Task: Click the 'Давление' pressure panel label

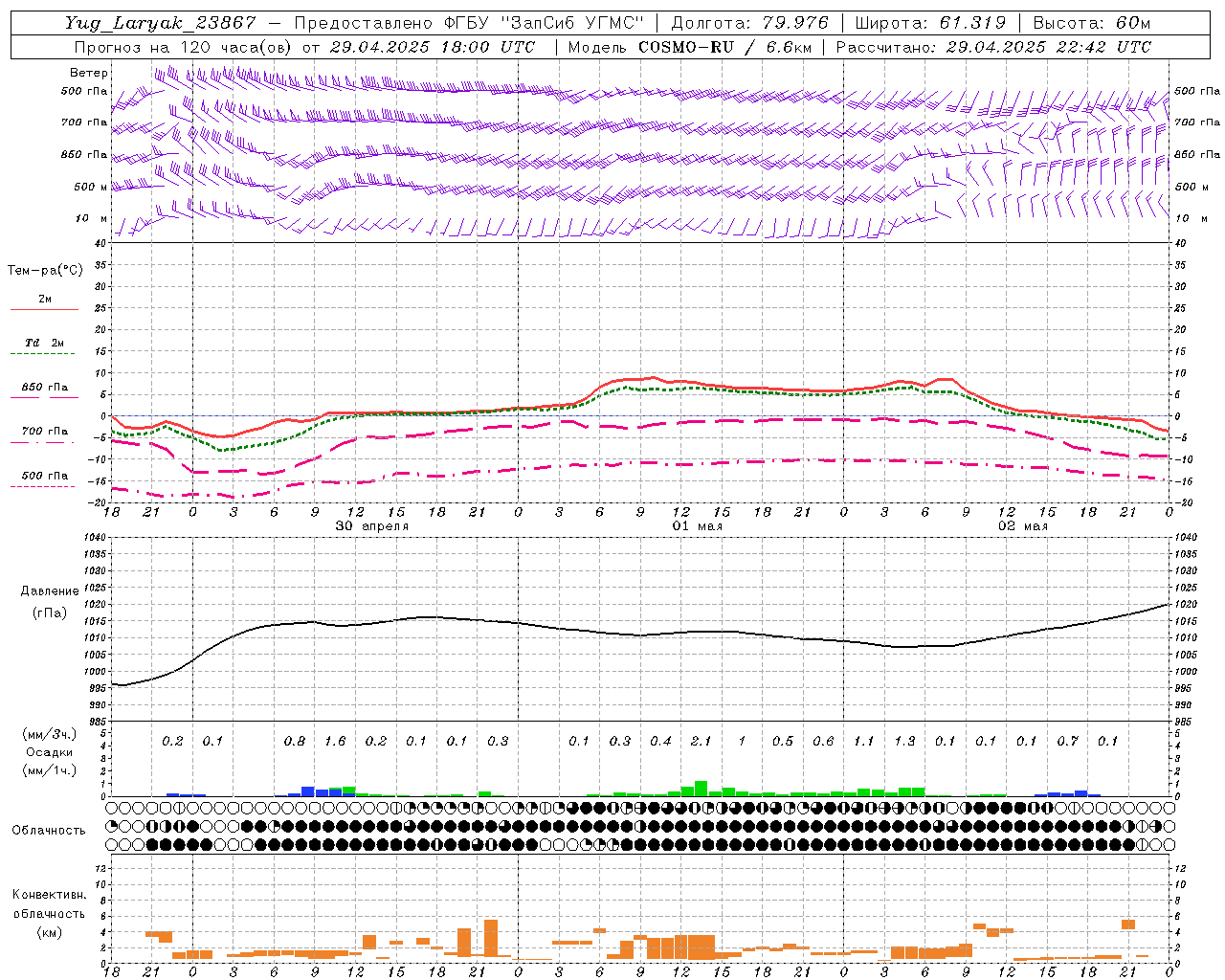Action: click(50, 590)
